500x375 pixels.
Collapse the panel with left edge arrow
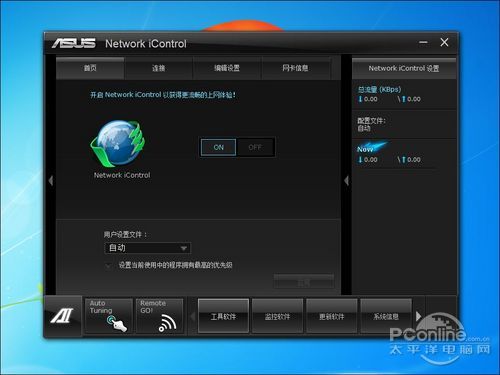51,180
